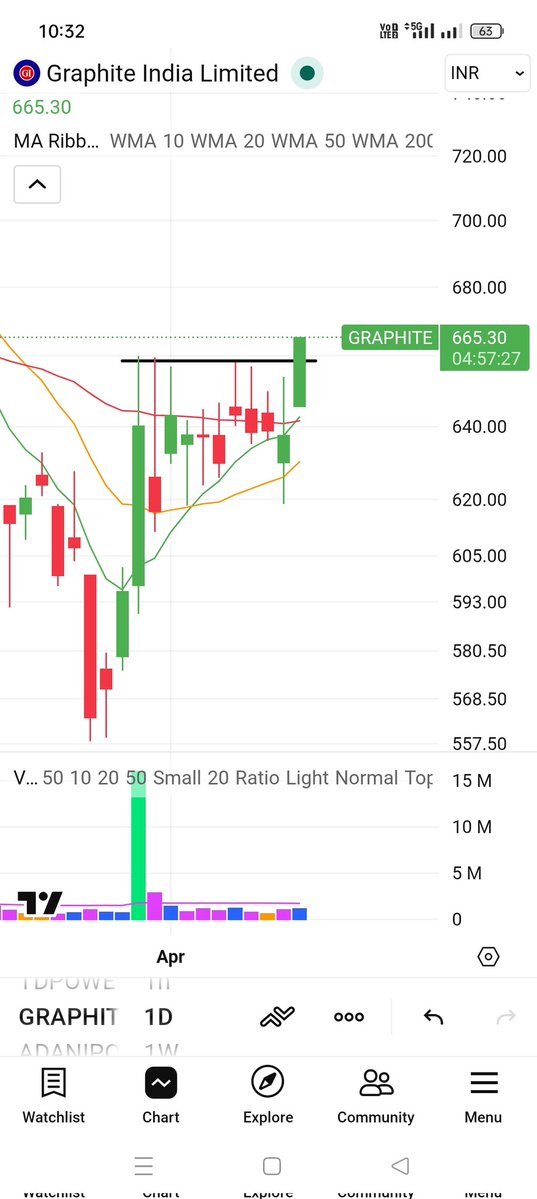
Task: Tap the Graphite India Limited logo icon
Action: pos(27,73)
